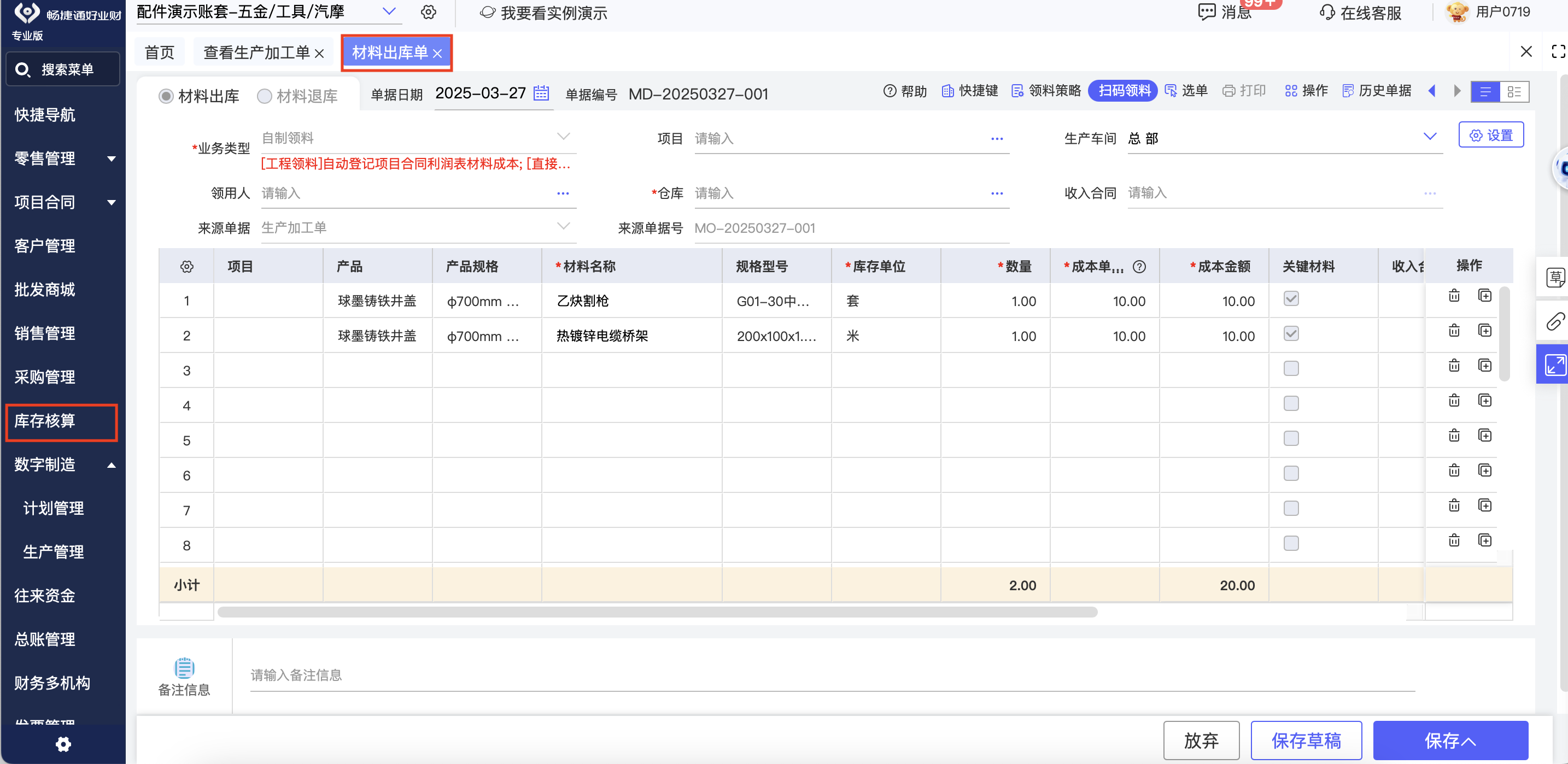
Task: Switch to the 查看生产加工单 tab
Action: pos(256,52)
